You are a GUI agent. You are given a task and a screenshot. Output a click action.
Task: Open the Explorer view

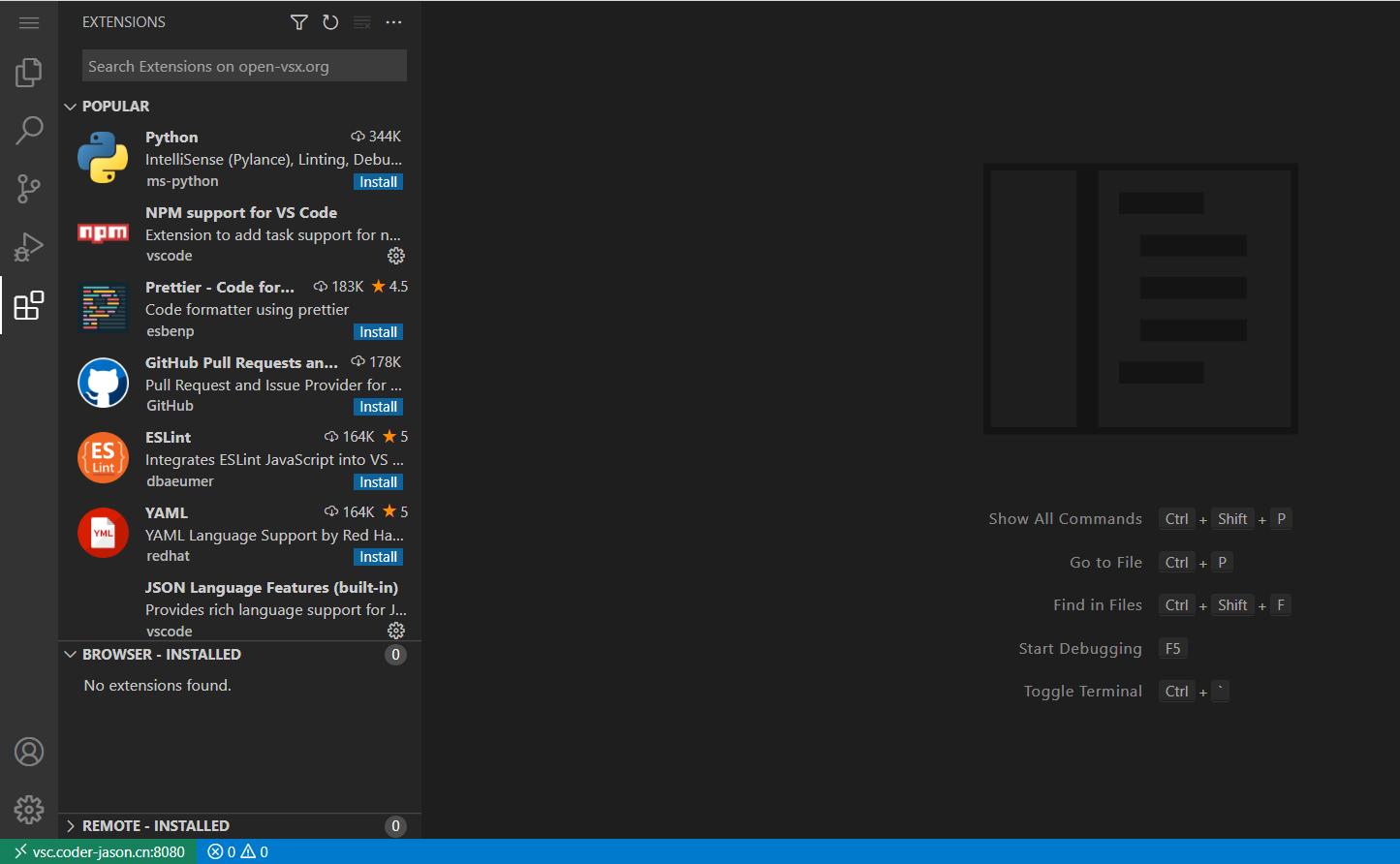point(29,73)
